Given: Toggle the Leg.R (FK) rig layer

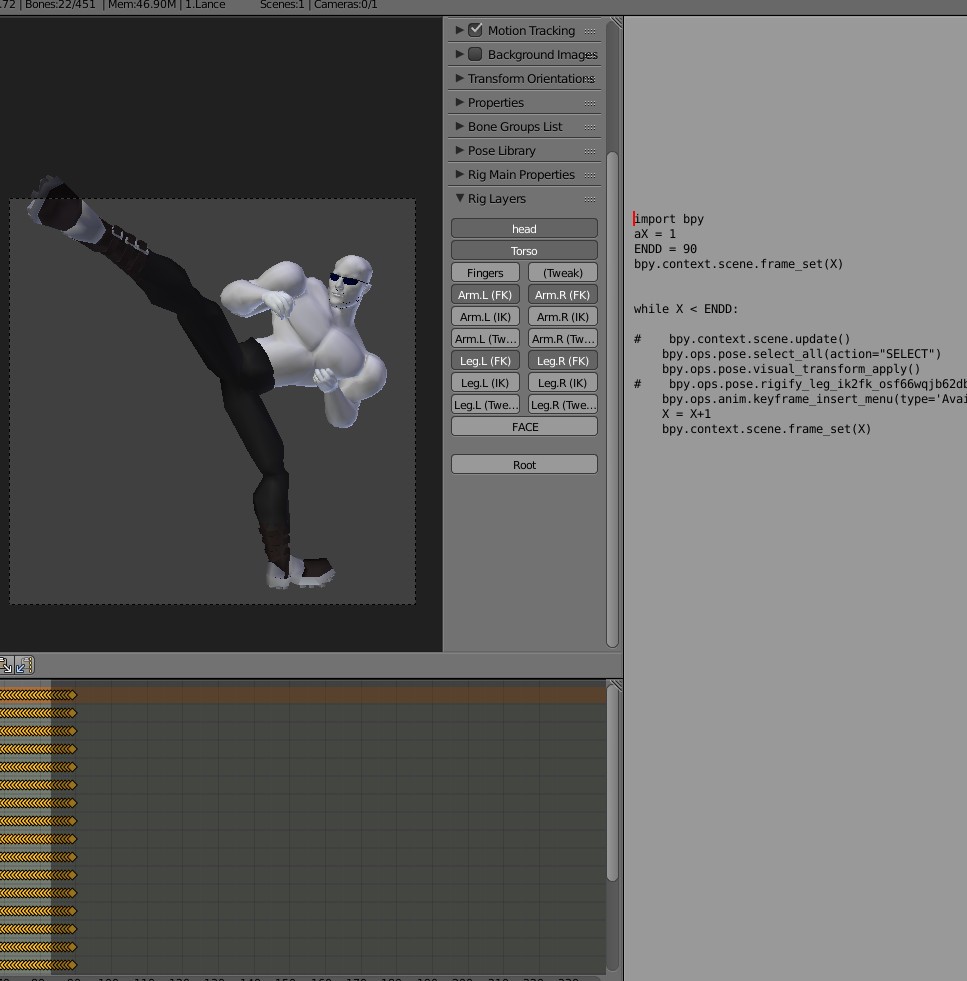Looking at the screenshot, I should pyautogui.click(x=562, y=360).
